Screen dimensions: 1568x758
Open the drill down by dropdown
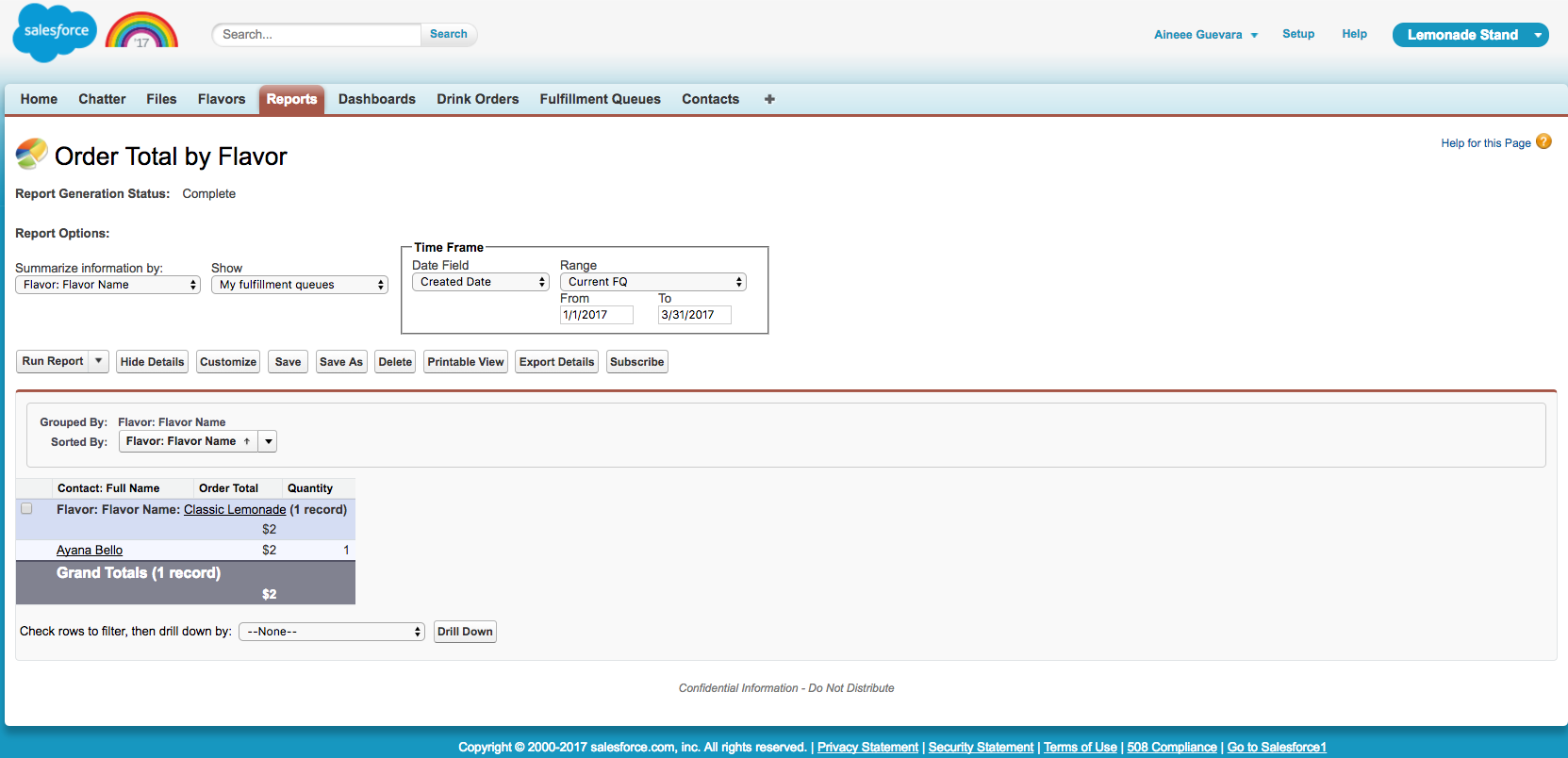pyautogui.click(x=332, y=632)
